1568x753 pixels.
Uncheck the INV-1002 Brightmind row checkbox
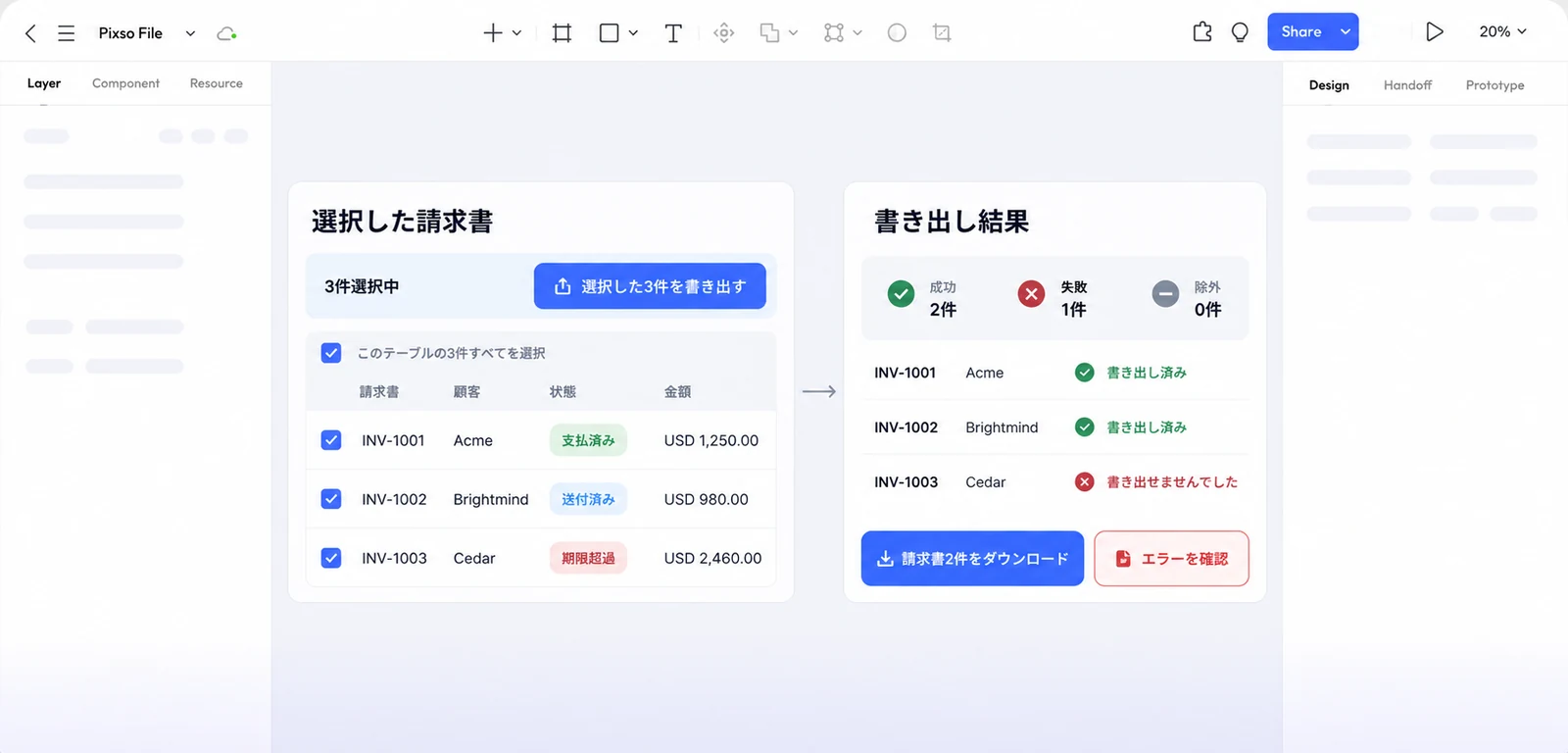click(331, 499)
